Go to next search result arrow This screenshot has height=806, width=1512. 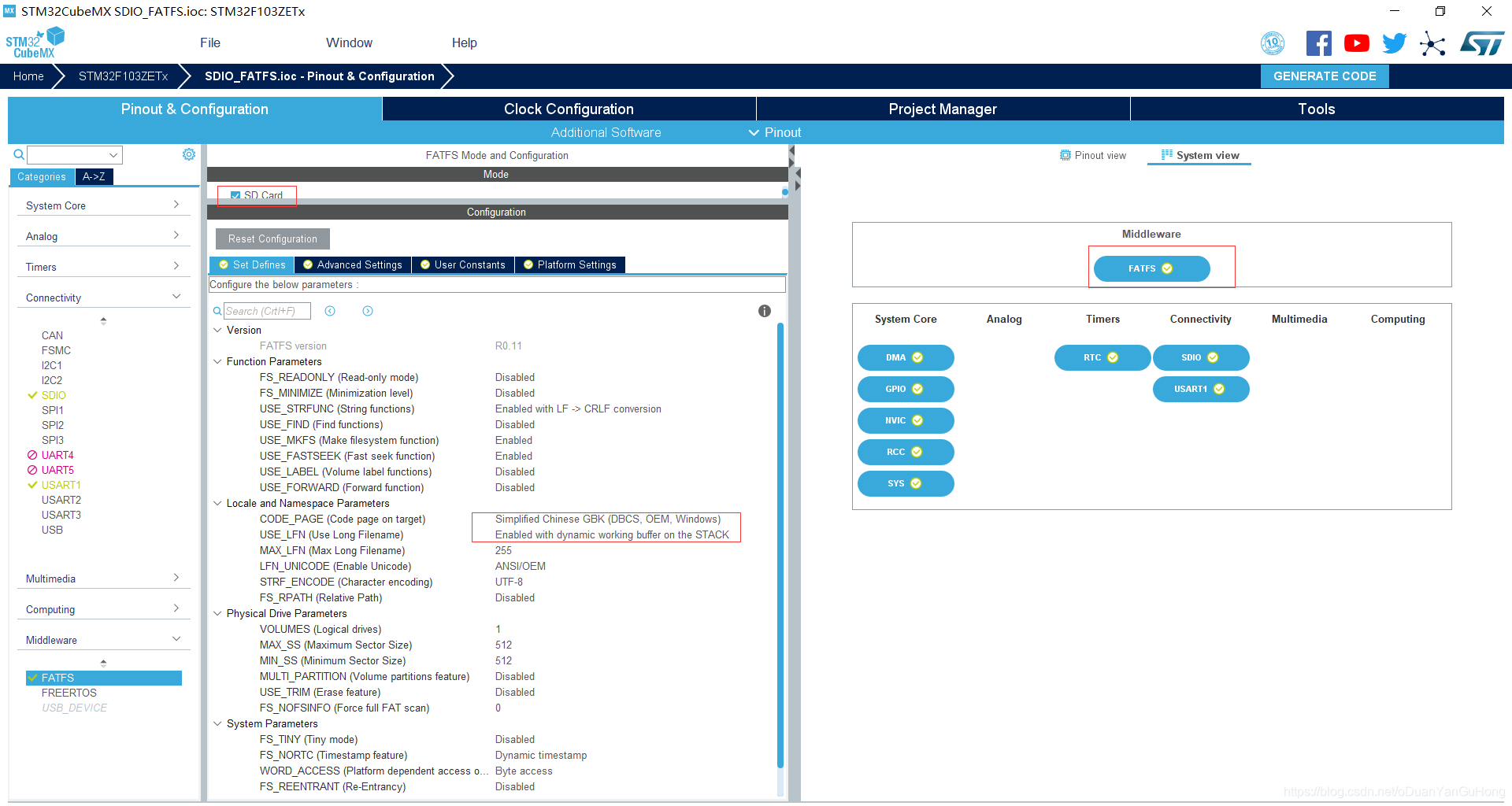point(368,311)
